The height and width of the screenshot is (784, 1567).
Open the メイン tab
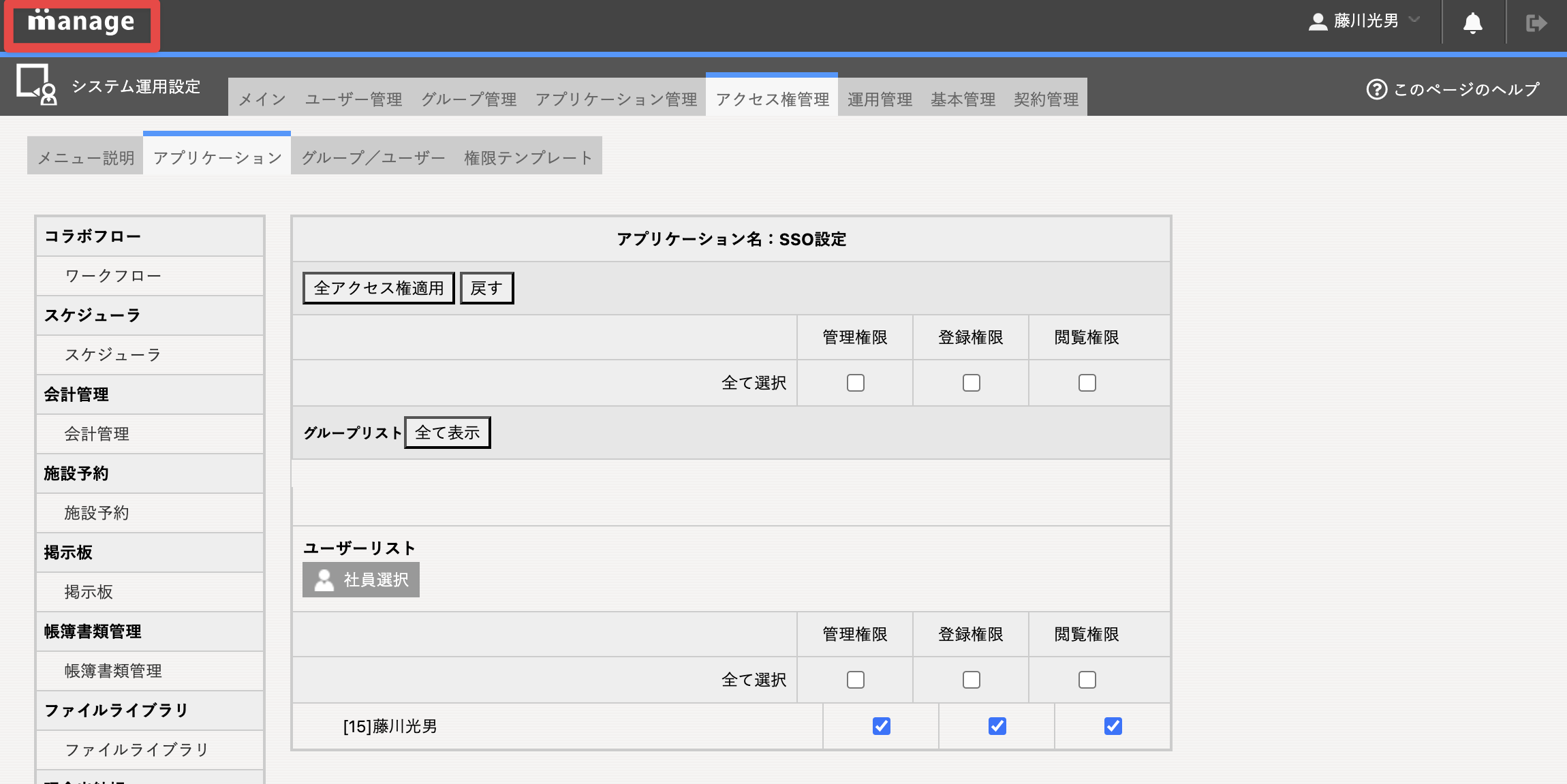(262, 99)
